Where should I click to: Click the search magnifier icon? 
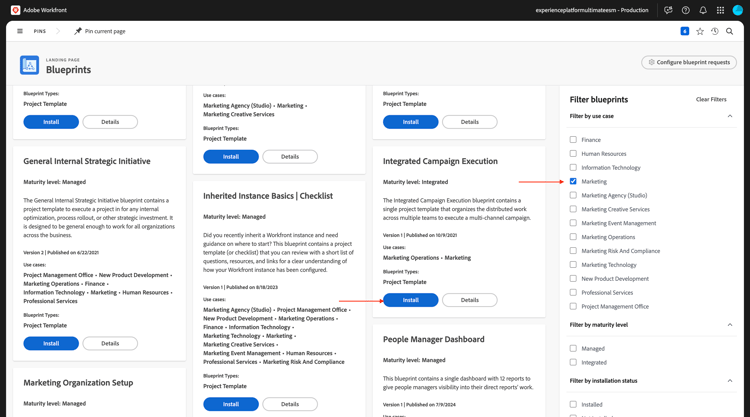(729, 31)
